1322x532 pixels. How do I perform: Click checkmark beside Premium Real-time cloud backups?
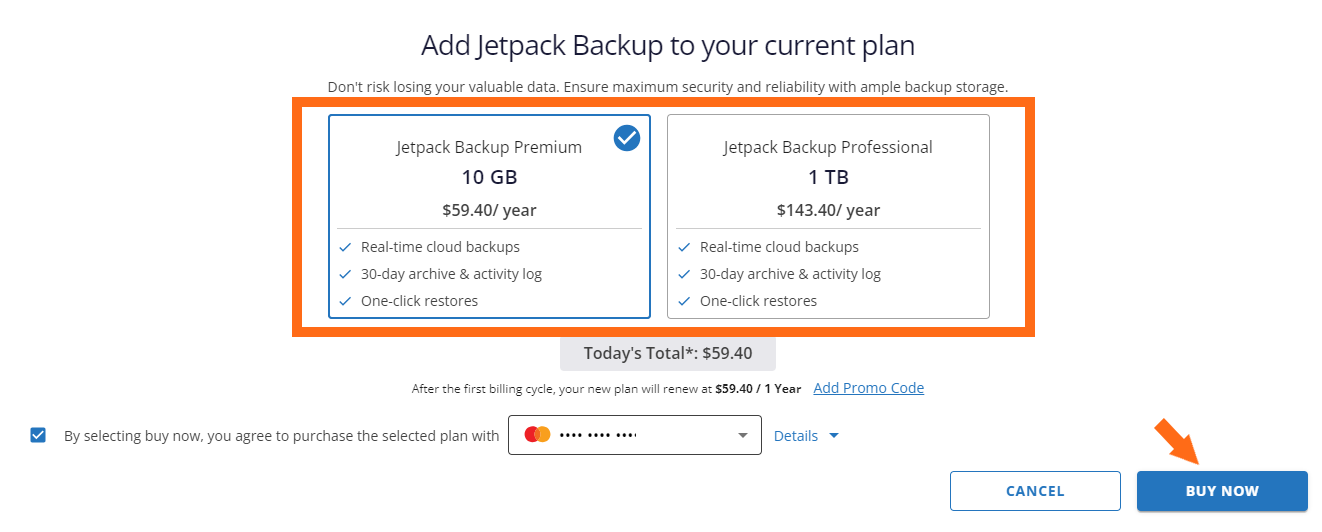(x=345, y=247)
